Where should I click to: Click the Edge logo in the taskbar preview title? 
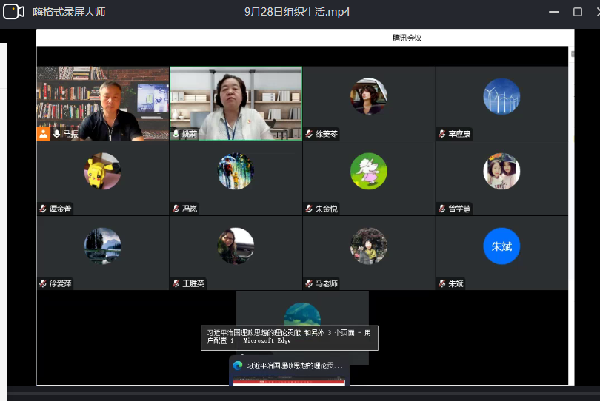pyautogui.click(x=238, y=366)
